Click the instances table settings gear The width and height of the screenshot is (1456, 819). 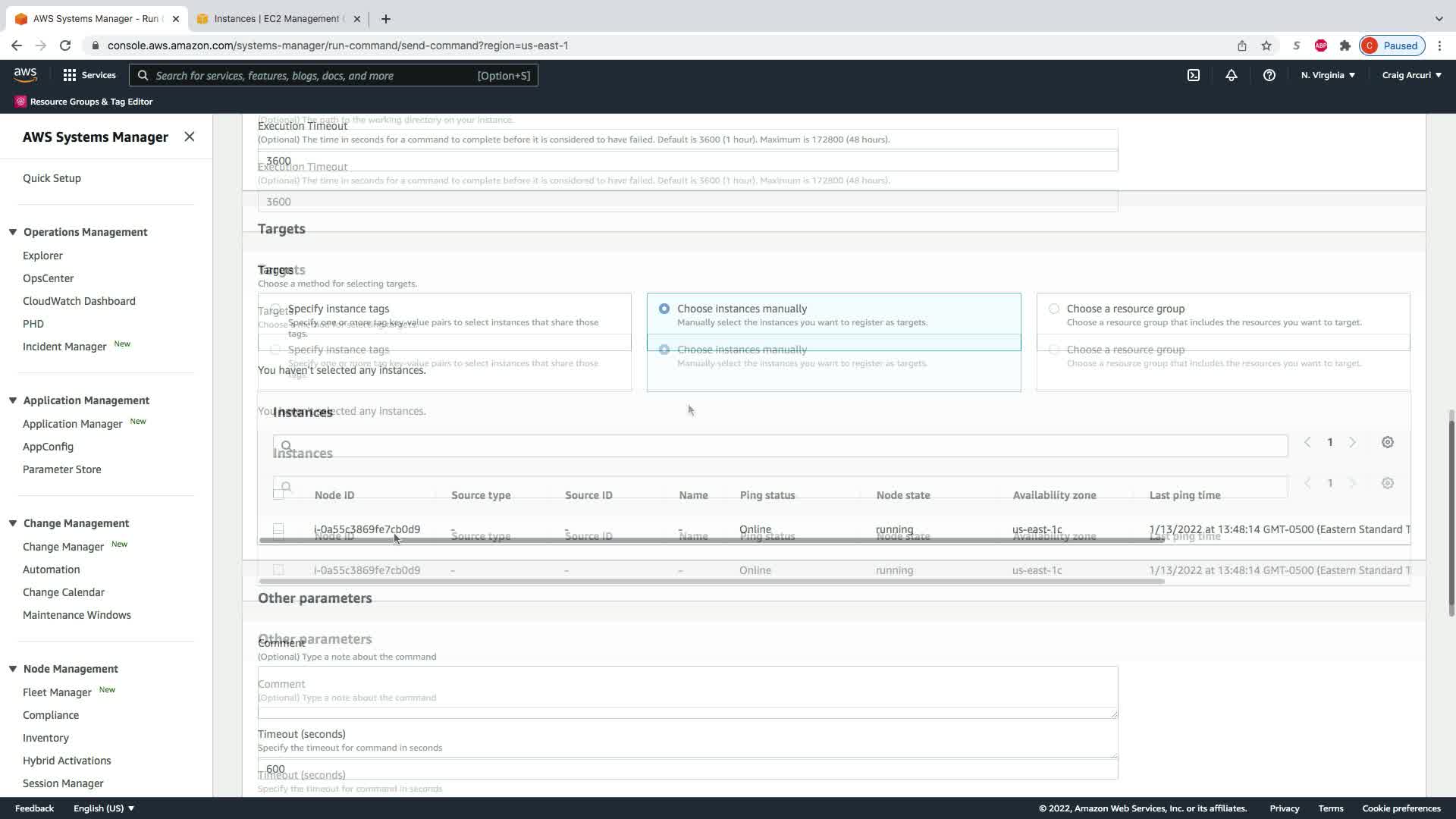(x=1387, y=442)
